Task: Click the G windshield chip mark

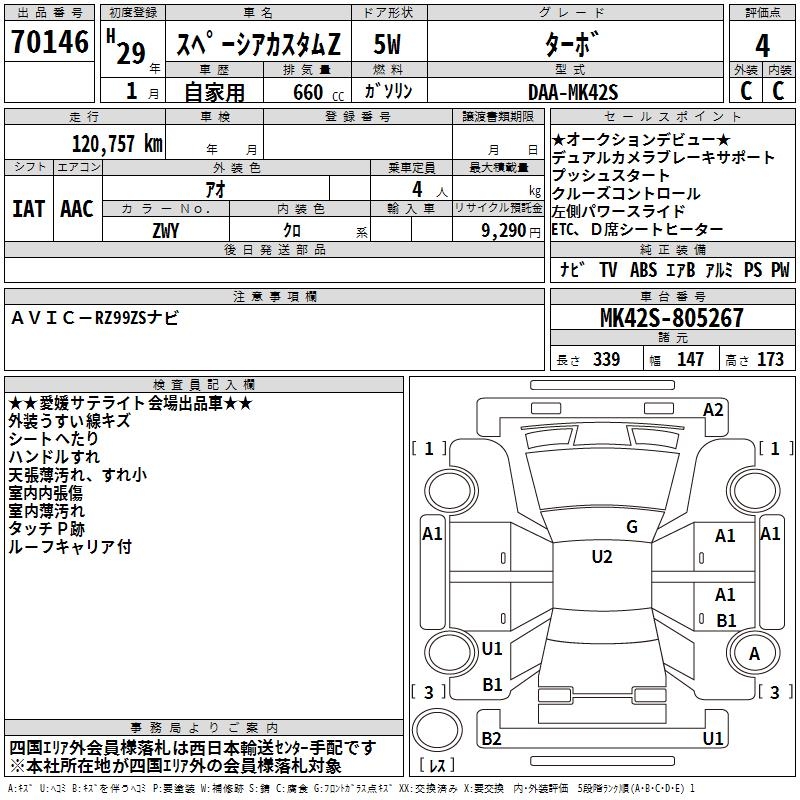Action: pyautogui.click(x=632, y=527)
